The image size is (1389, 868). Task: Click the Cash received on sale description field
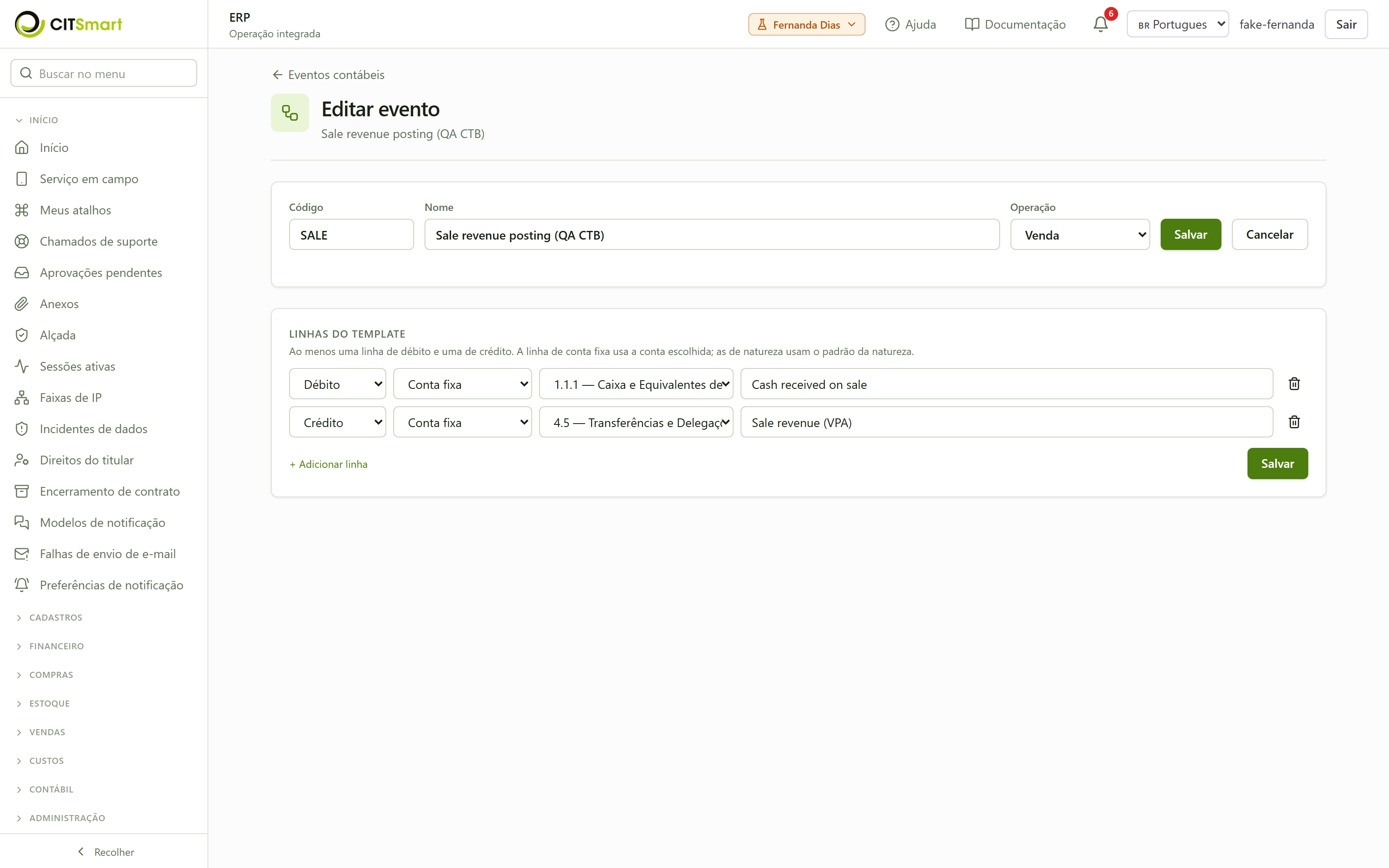pos(1007,384)
